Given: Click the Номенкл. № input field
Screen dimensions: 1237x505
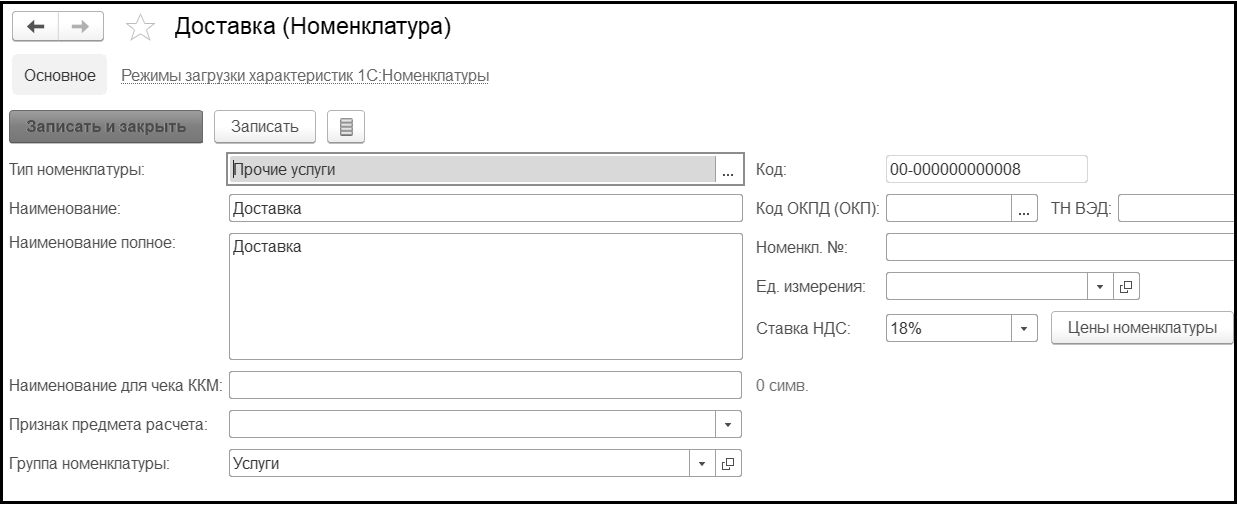Looking at the screenshot, I should tap(1060, 247).
